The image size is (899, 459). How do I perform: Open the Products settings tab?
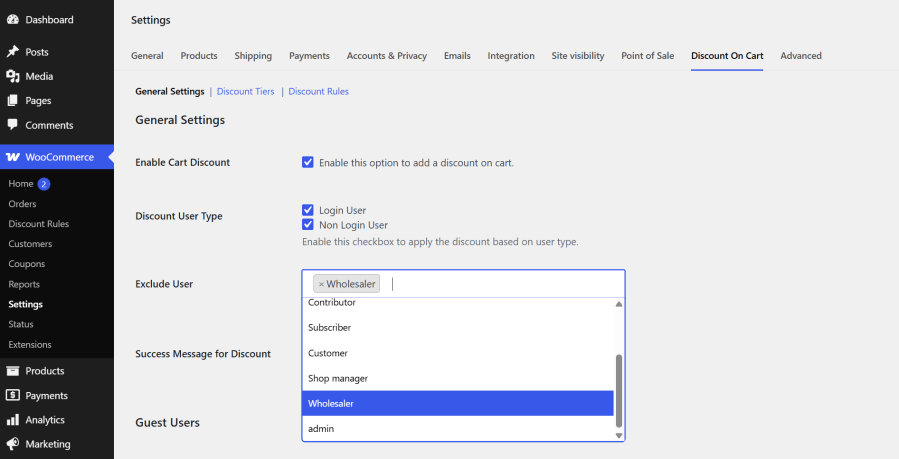coord(199,56)
